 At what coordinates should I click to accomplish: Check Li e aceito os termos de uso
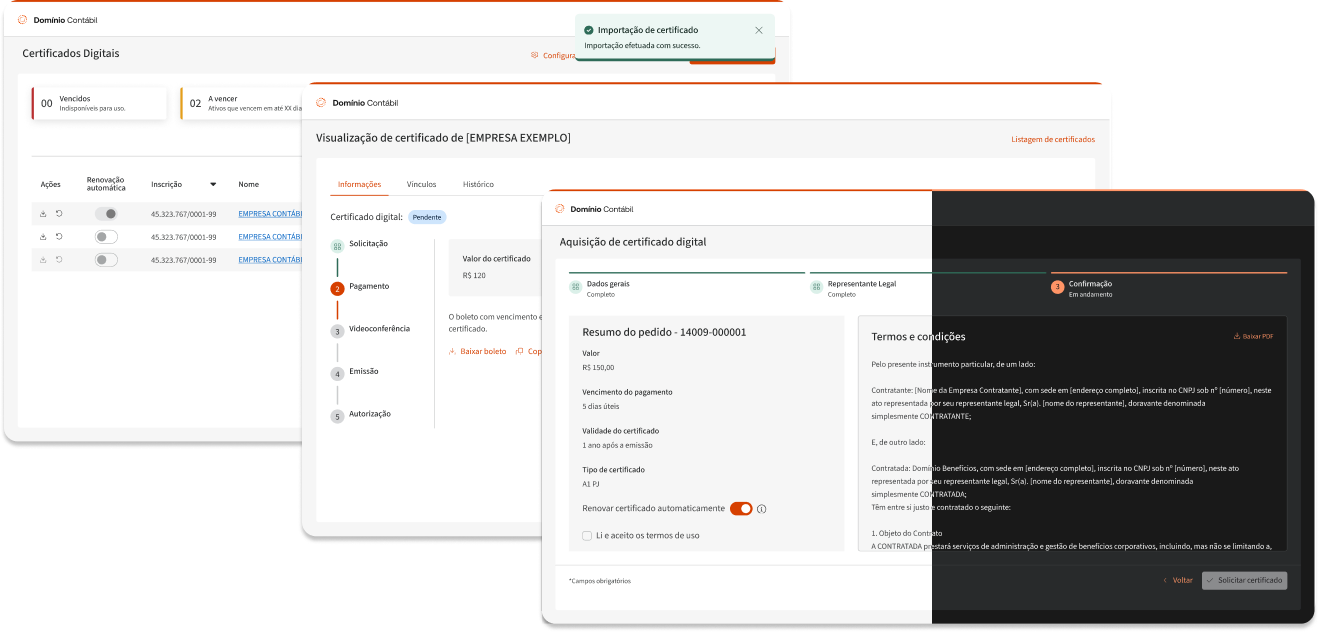pos(587,535)
